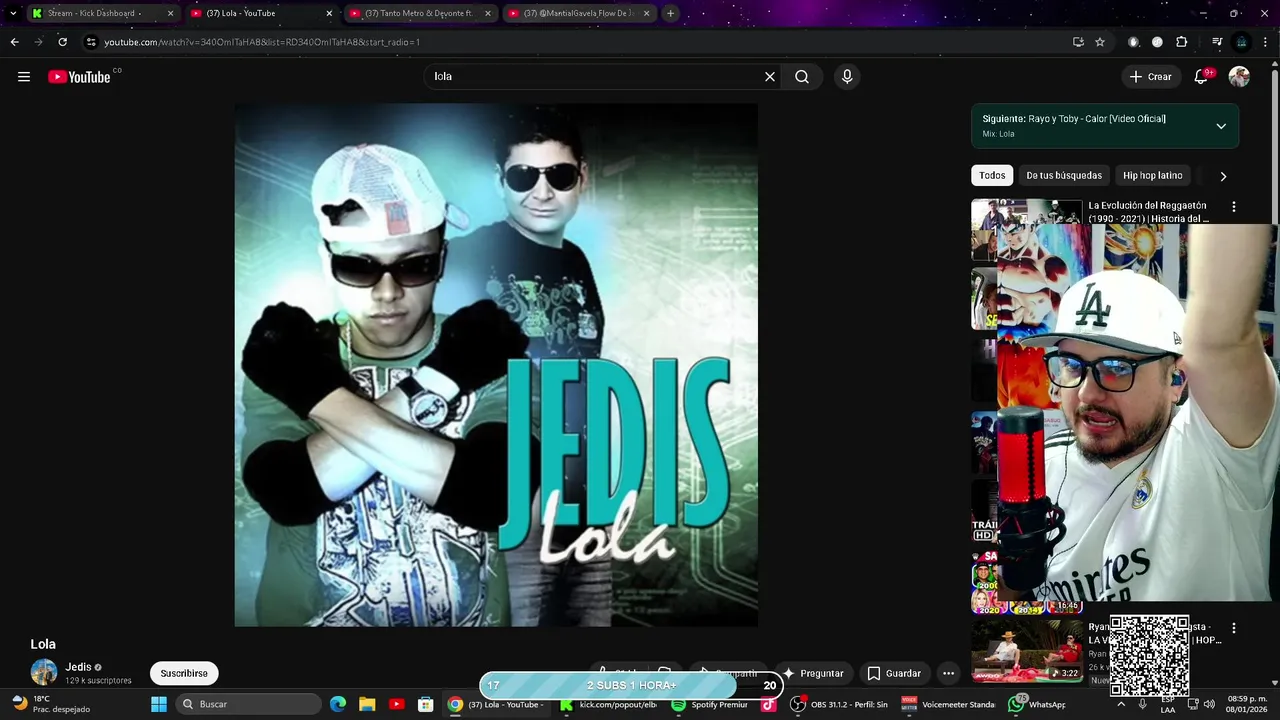1280x720 pixels.
Task: Select the Todos filter chip
Action: point(992,175)
